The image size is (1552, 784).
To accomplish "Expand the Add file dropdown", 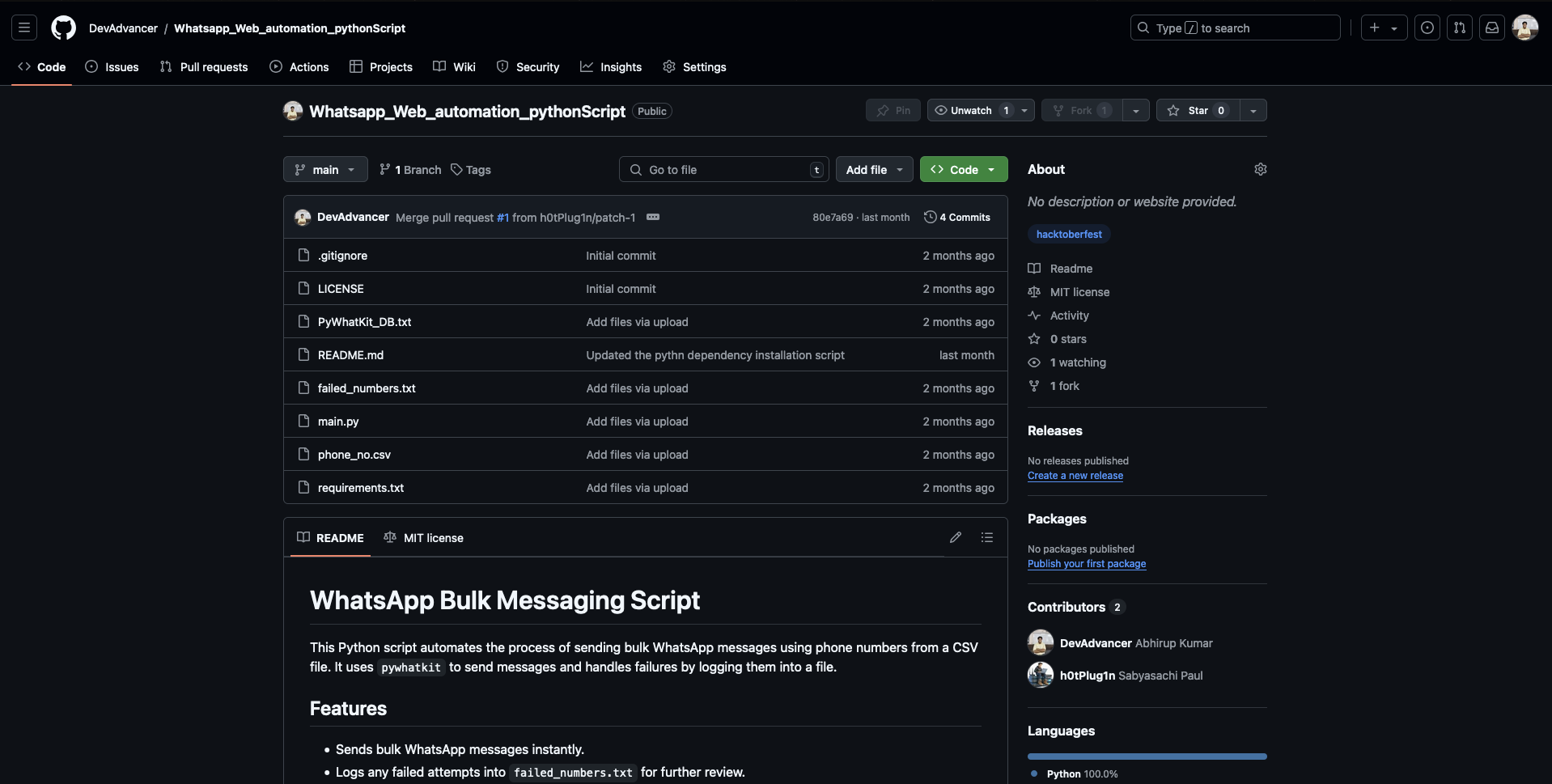I will [x=875, y=169].
